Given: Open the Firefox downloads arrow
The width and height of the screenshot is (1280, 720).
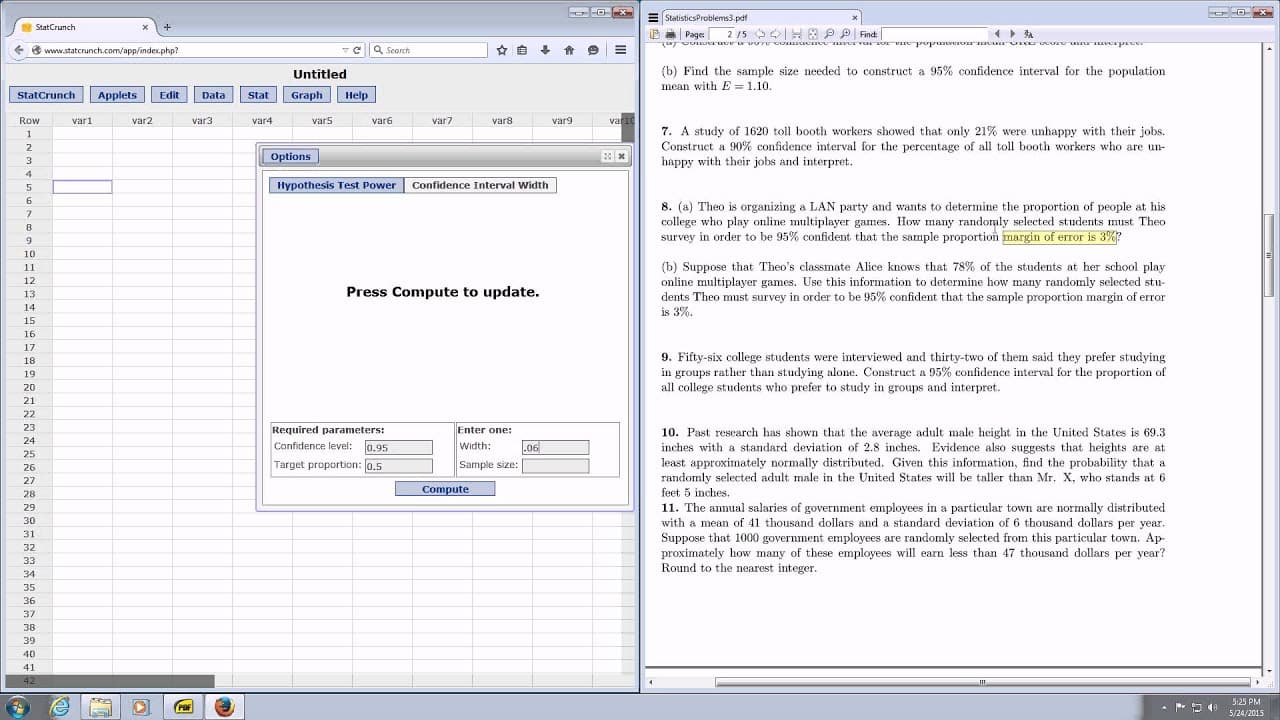Looking at the screenshot, I should pos(545,50).
